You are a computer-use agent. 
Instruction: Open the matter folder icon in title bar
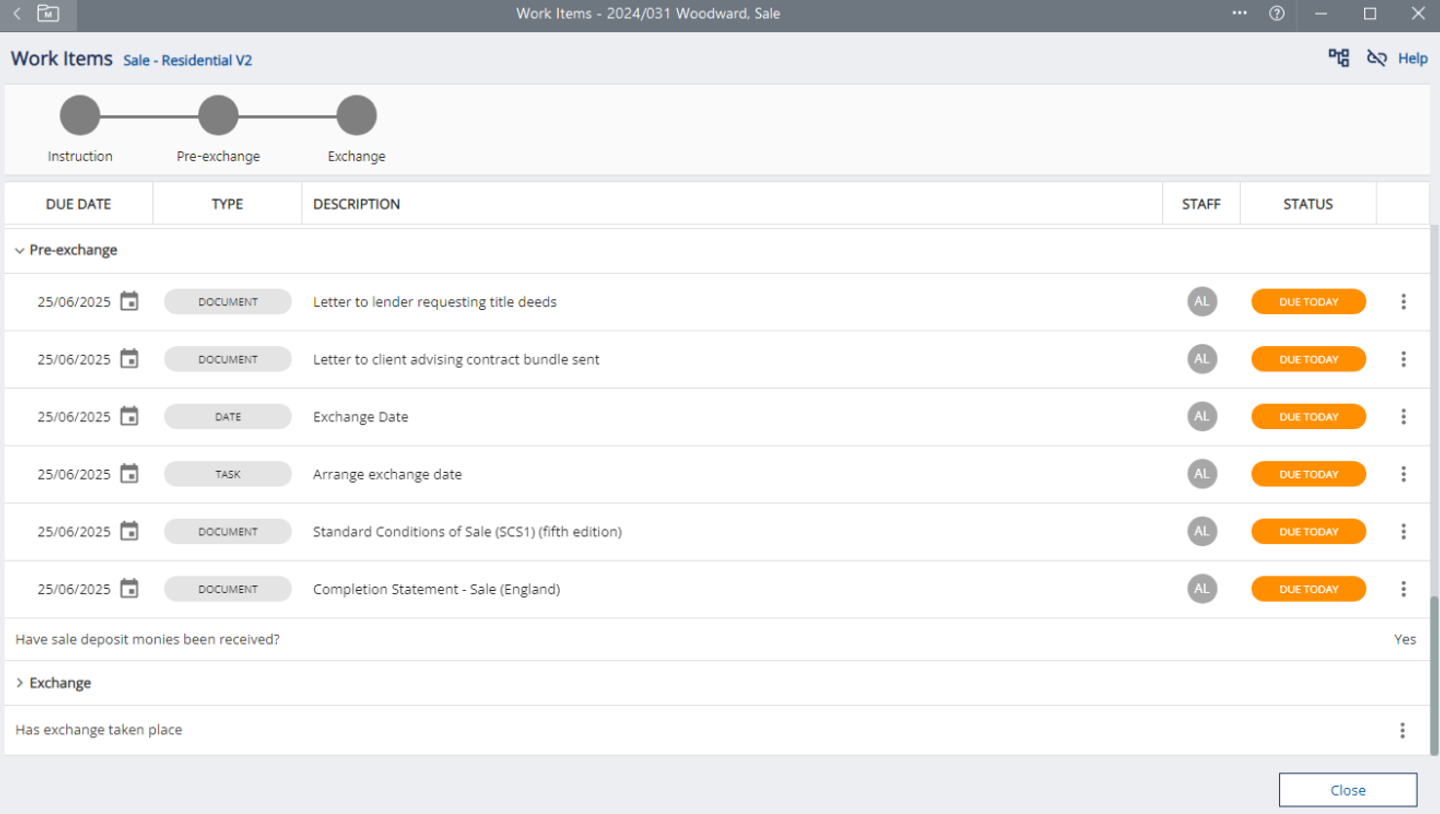[47, 14]
